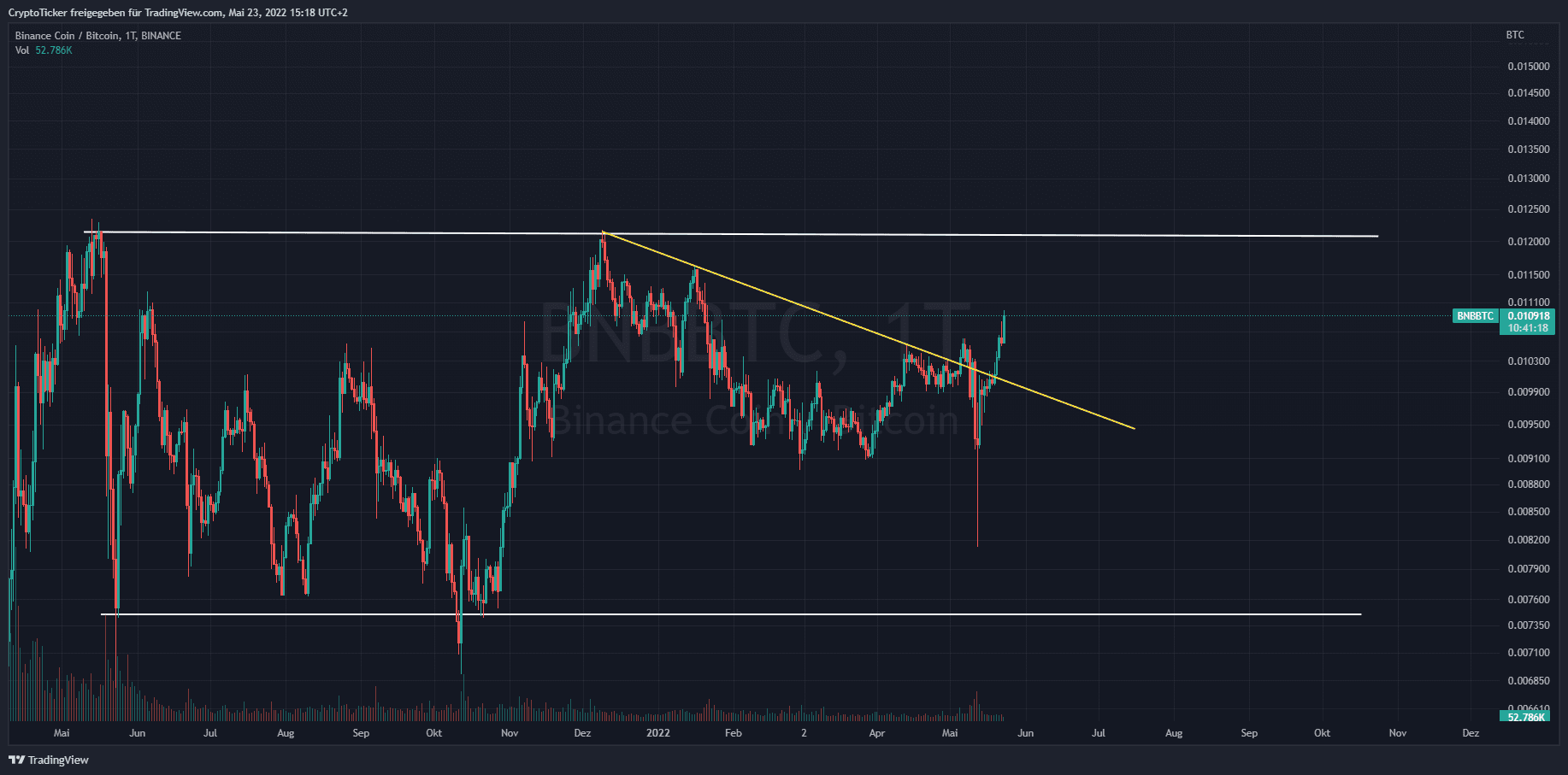
Task: Click the 0.015000 price axis label
Action: pyautogui.click(x=1528, y=67)
